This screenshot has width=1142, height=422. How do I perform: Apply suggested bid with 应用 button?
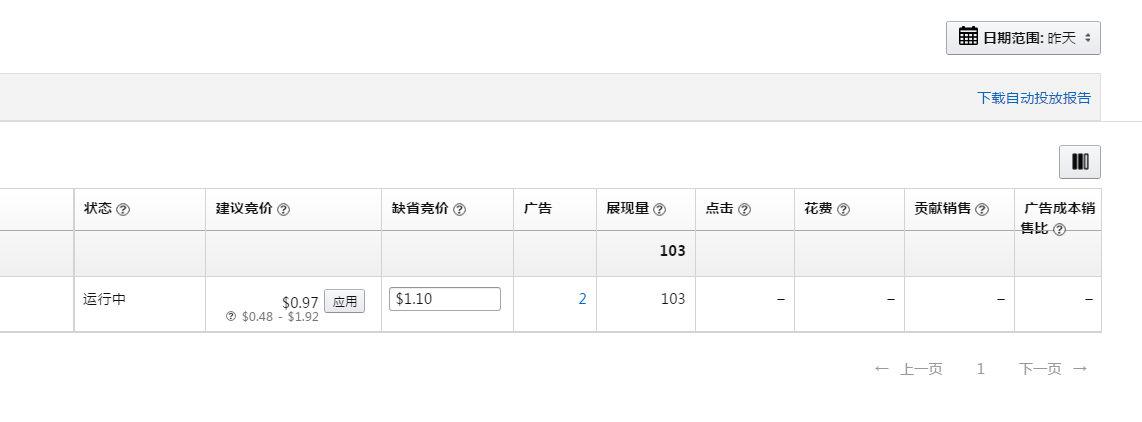pos(344,301)
